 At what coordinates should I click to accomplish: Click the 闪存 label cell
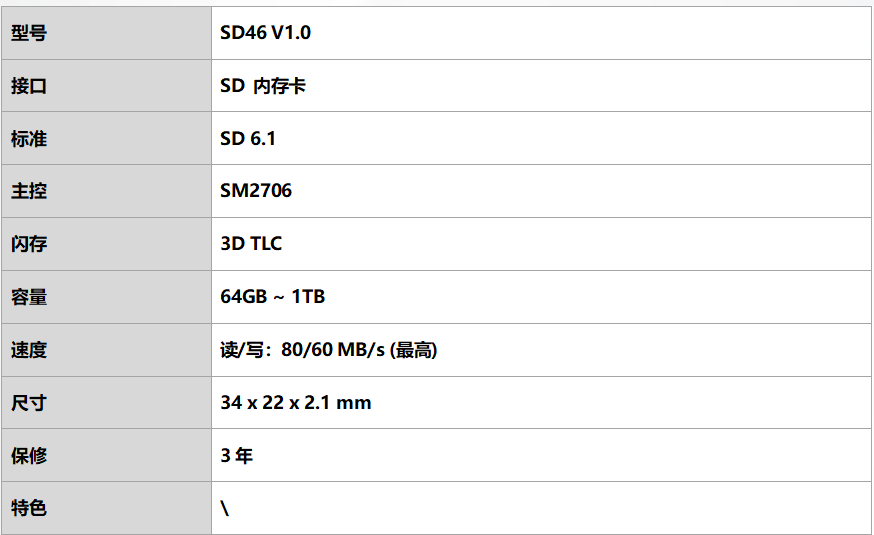pos(106,244)
